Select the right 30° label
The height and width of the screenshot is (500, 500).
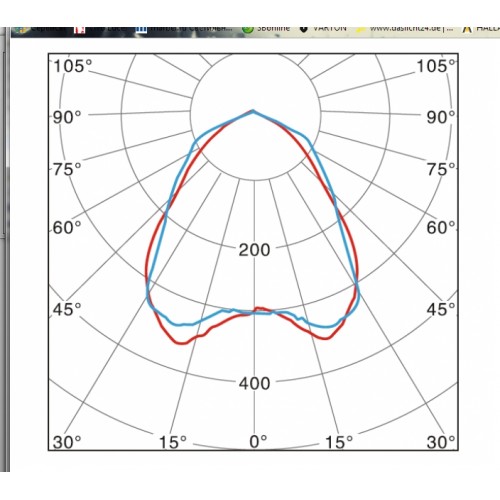coord(441,443)
